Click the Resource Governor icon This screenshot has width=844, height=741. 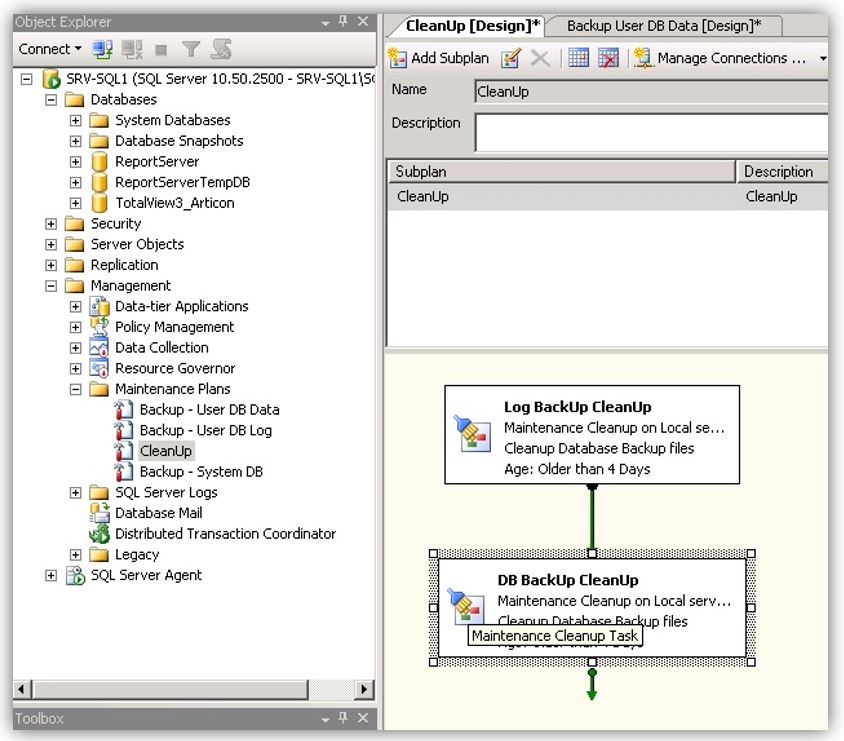100,368
